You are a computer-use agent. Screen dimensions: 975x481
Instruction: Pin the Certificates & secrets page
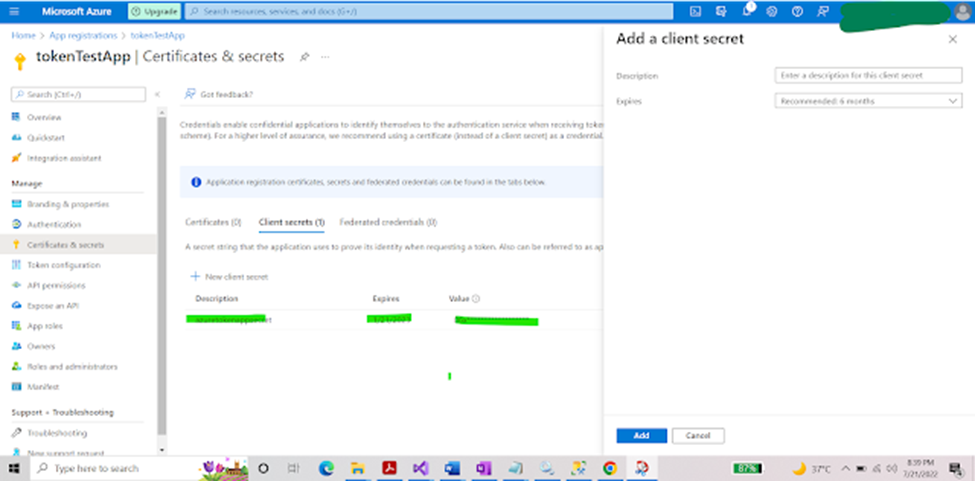pos(304,57)
